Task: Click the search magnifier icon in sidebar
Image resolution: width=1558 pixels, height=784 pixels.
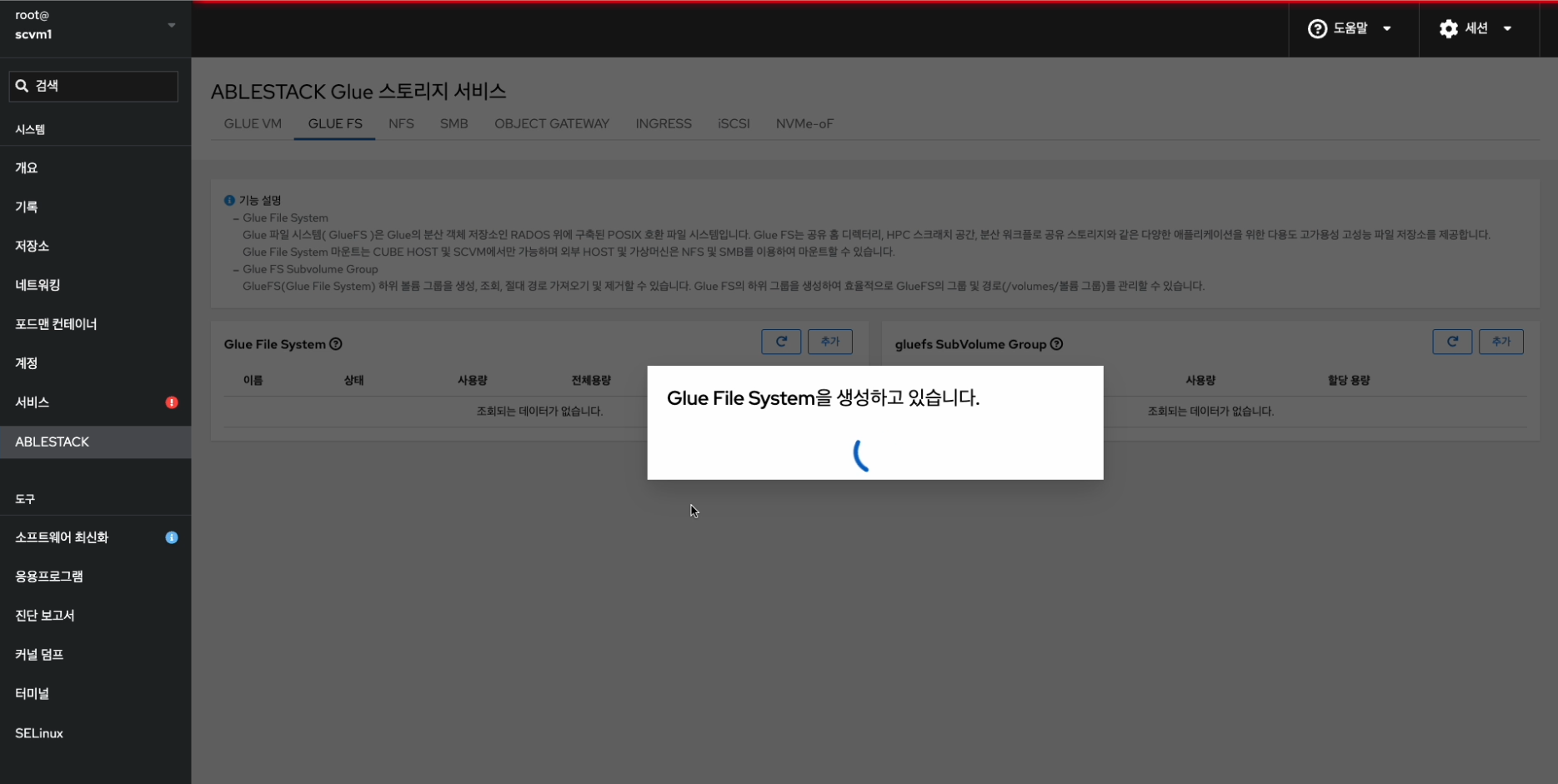Action: [23, 86]
